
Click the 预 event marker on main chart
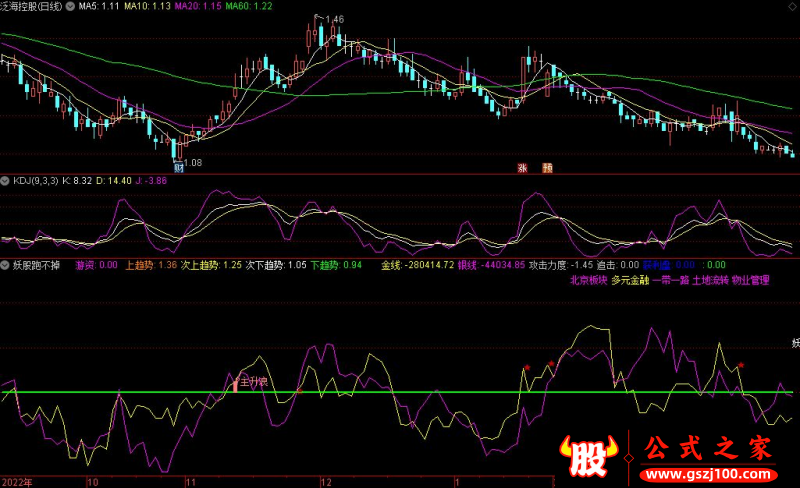tap(547, 168)
